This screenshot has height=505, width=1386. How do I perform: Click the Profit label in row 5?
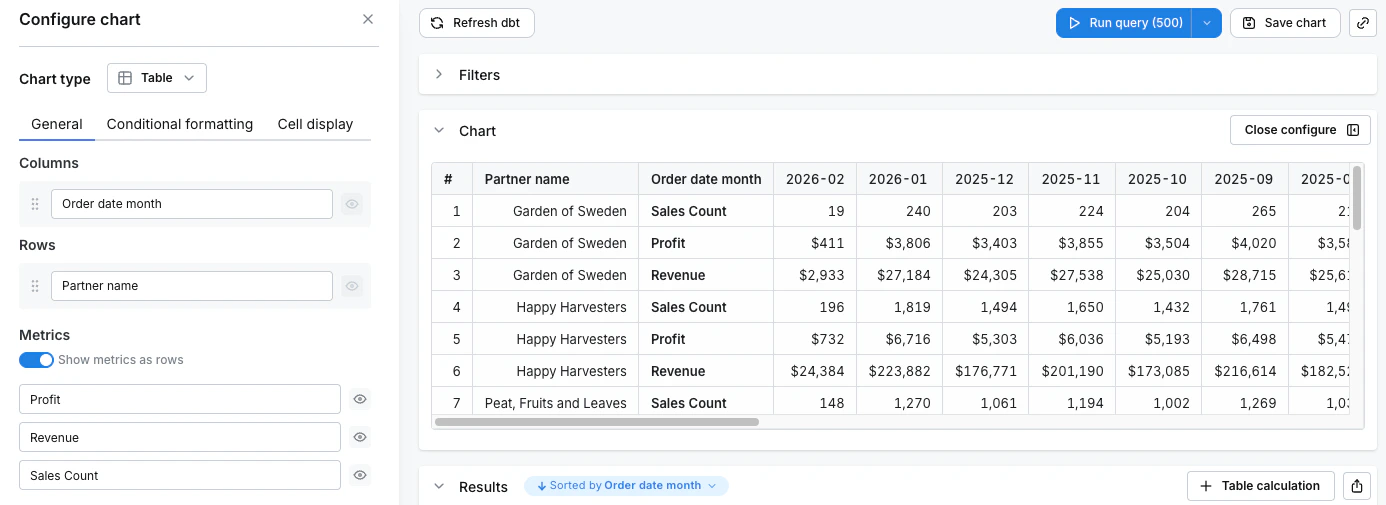668,339
